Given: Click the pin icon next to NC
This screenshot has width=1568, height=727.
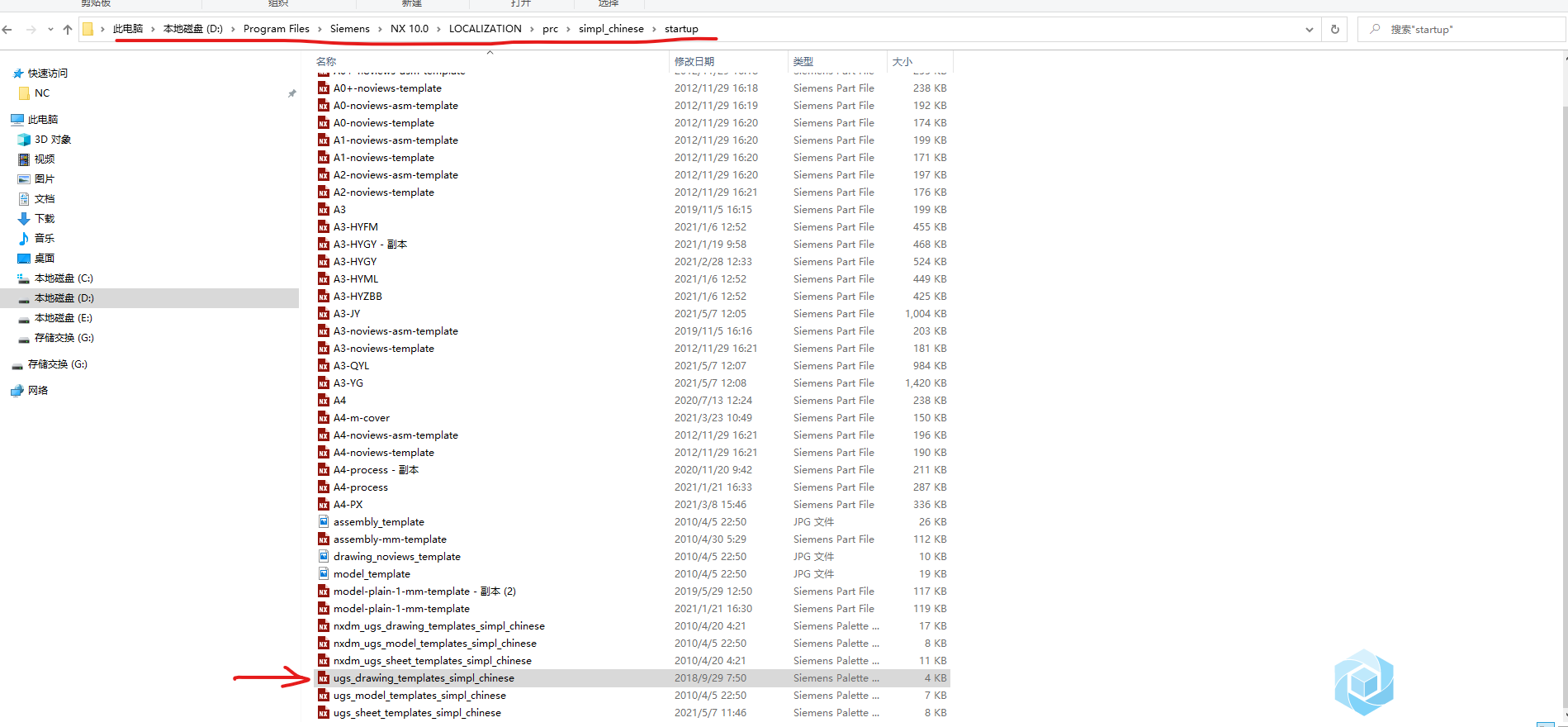Looking at the screenshot, I should [x=291, y=93].
